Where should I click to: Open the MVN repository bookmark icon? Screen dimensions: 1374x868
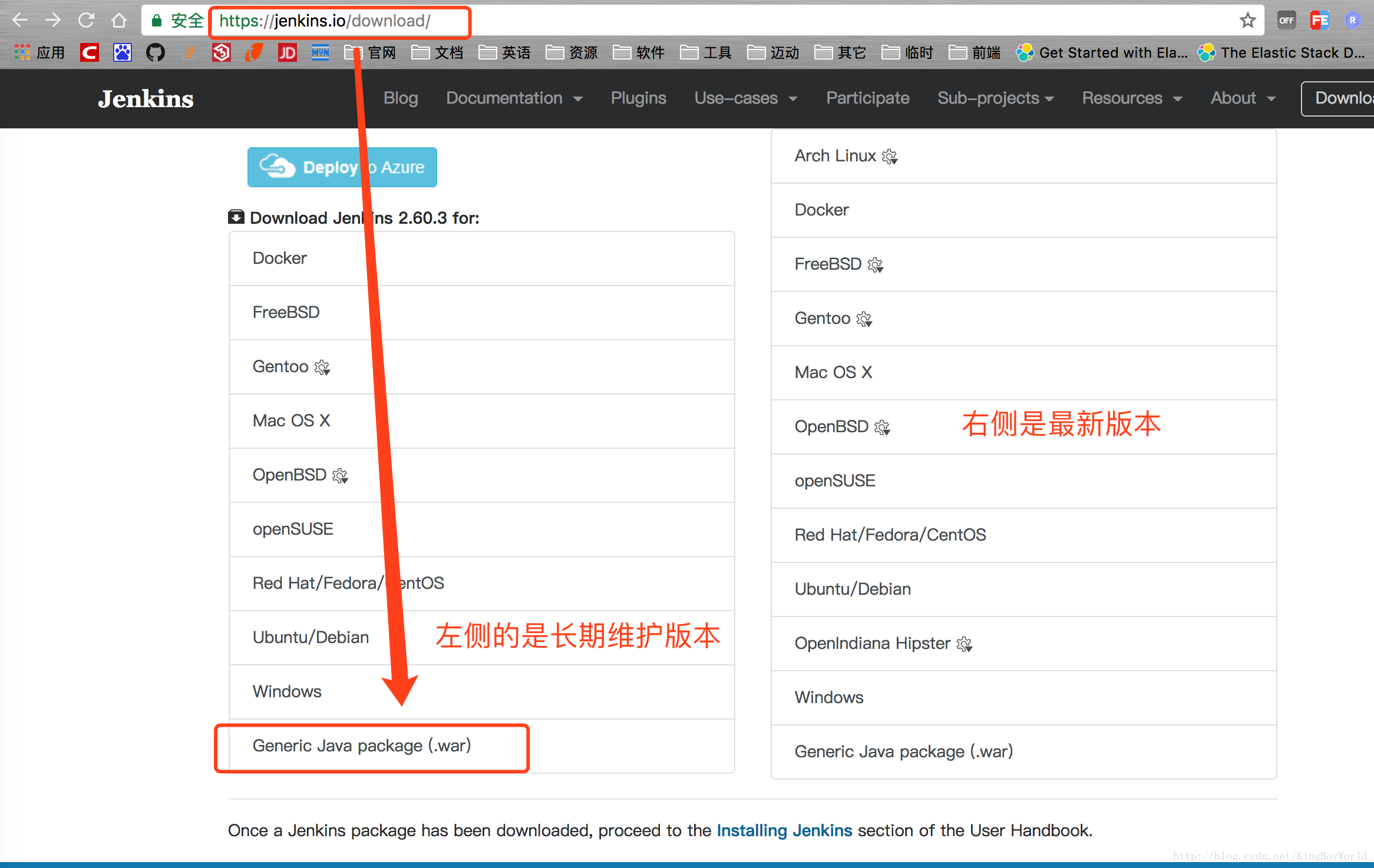click(321, 53)
